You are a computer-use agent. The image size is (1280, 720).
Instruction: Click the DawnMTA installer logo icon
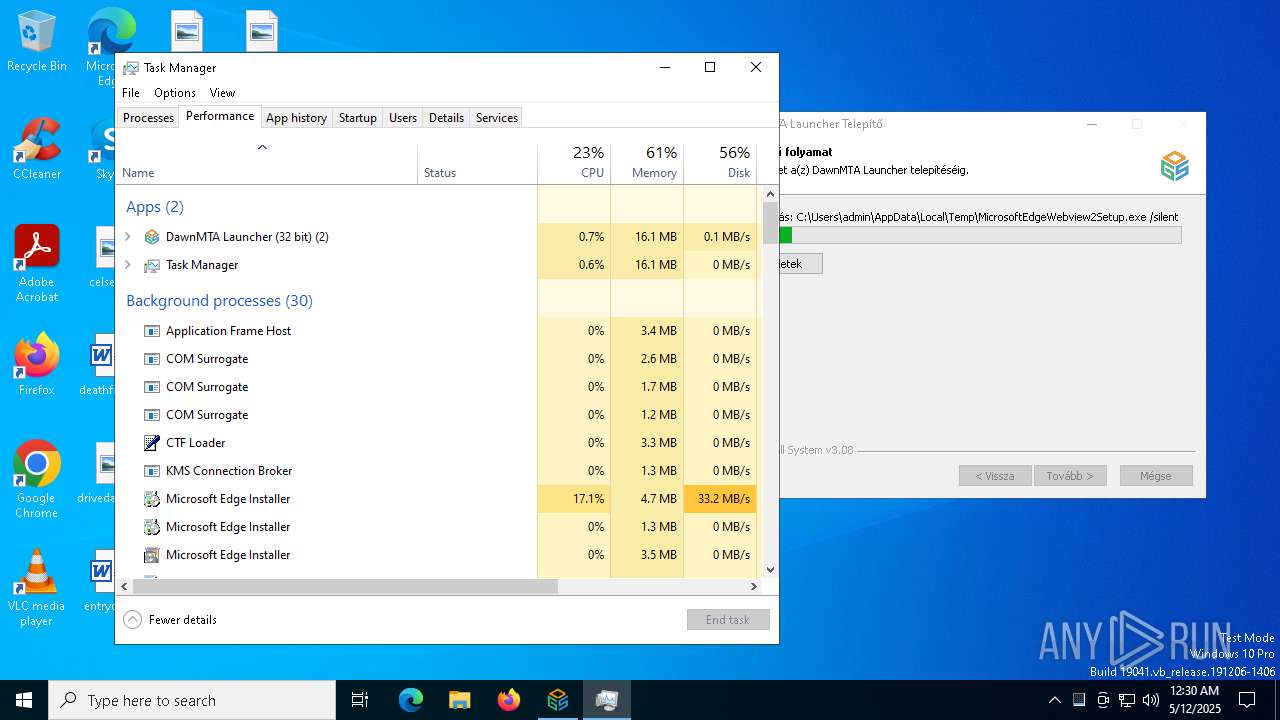pyautogui.click(x=1174, y=166)
